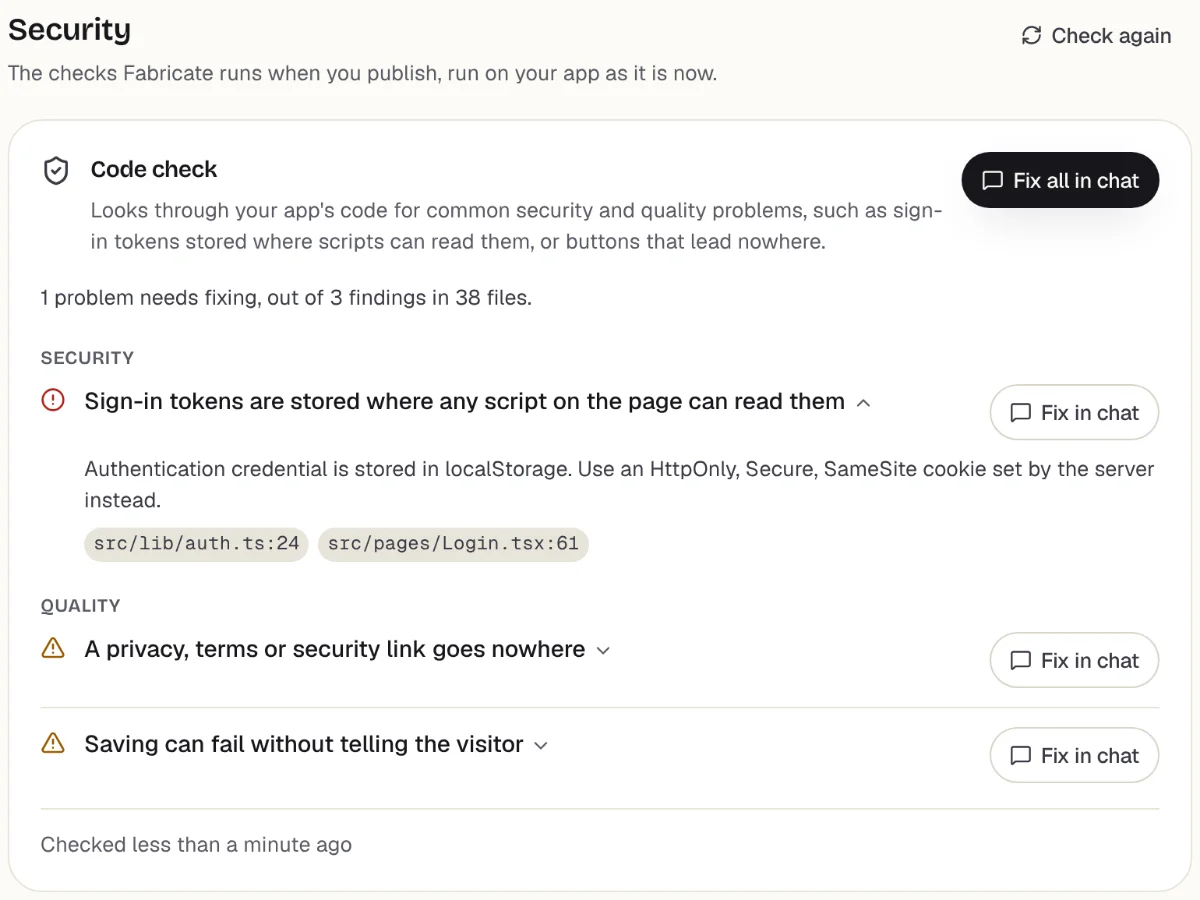Click the Code check heading
Image resolution: width=1200 pixels, height=900 pixels.
(154, 170)
